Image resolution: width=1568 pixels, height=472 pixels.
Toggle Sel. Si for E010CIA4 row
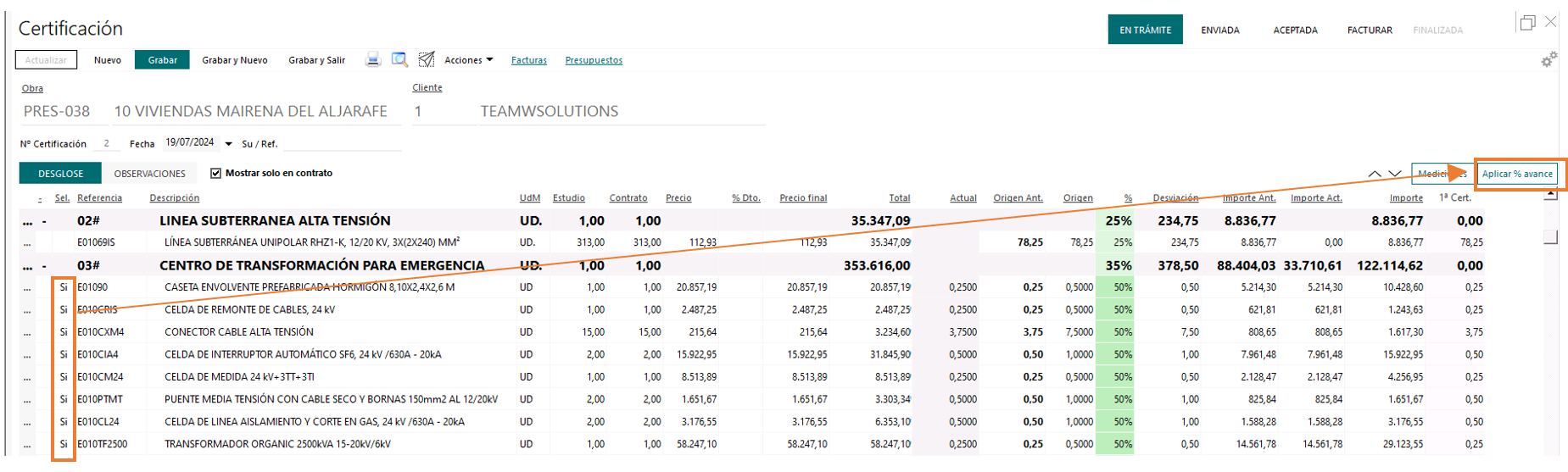pyautogui.click(x=64, y=354)
